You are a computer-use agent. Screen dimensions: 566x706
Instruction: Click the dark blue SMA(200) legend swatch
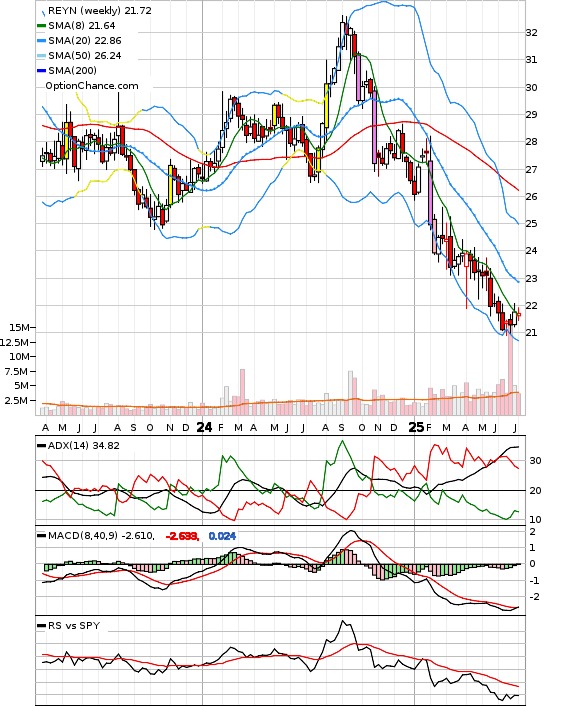(x=41, y=71)
